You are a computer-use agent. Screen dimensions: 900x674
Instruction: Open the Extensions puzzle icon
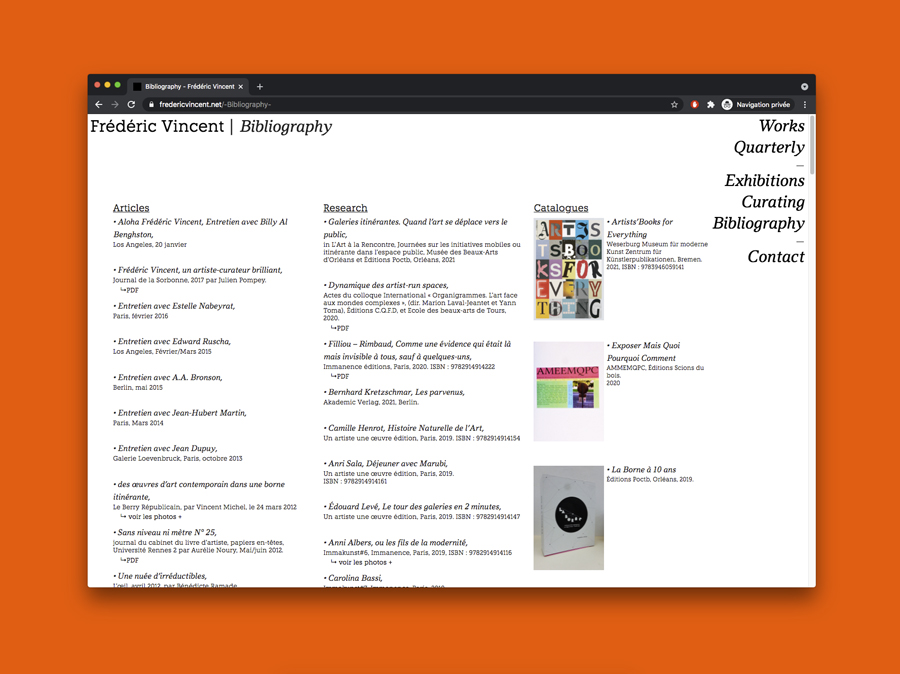(711, 104)
